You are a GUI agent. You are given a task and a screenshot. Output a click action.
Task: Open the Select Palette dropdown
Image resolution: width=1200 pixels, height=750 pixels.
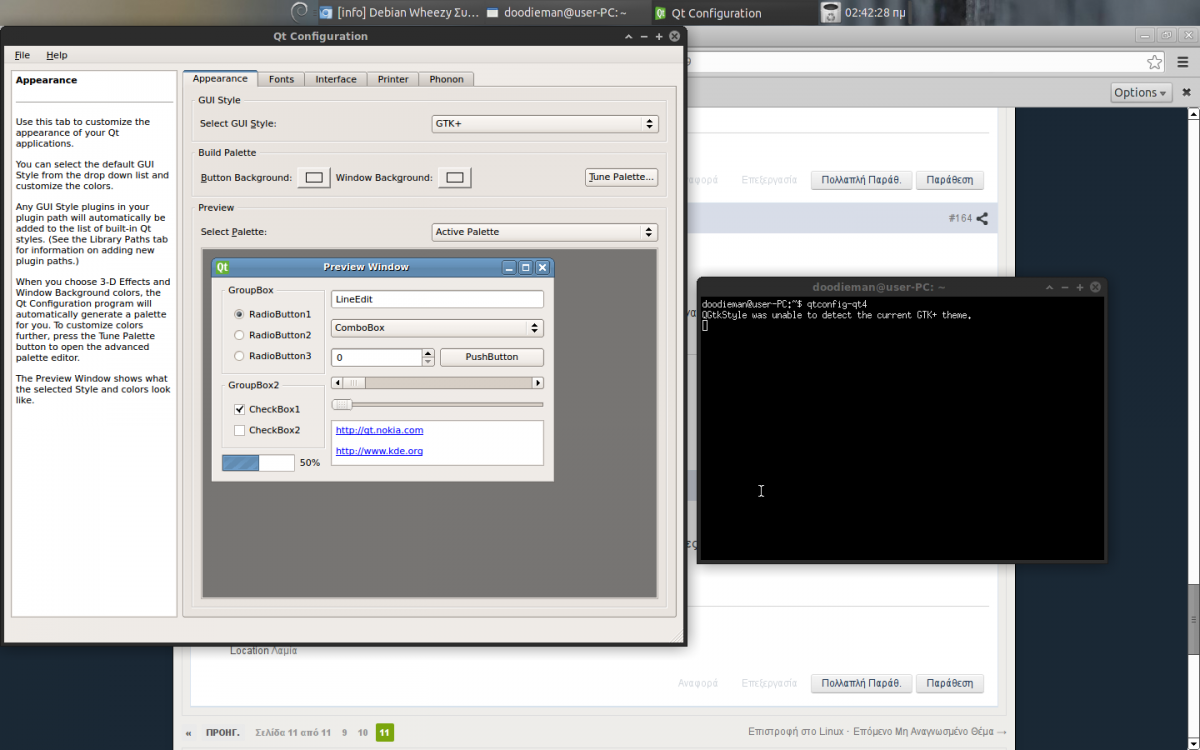coord(544,232)
